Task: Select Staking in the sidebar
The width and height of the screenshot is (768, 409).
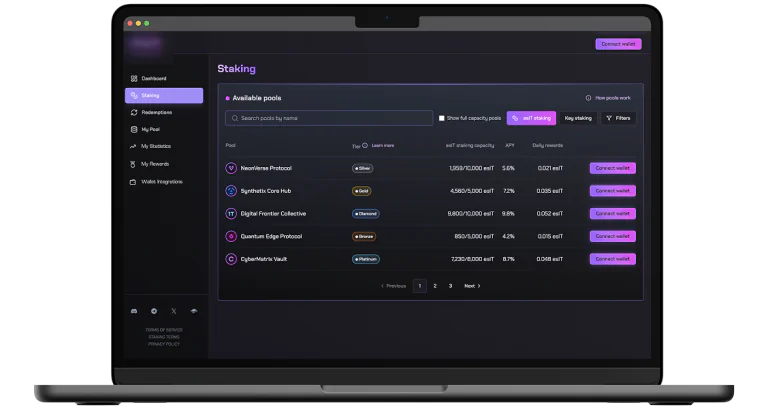Action: point(164,96)
